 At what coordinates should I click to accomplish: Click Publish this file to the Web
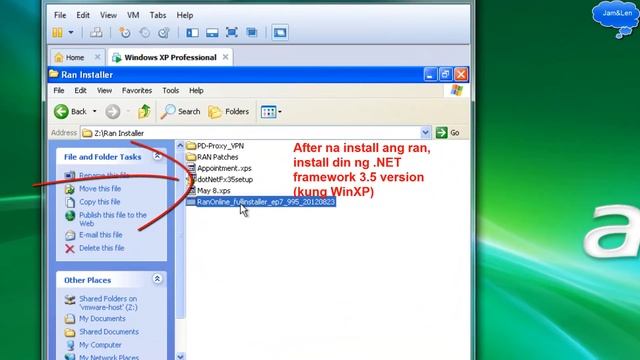(x=113, y=219)
